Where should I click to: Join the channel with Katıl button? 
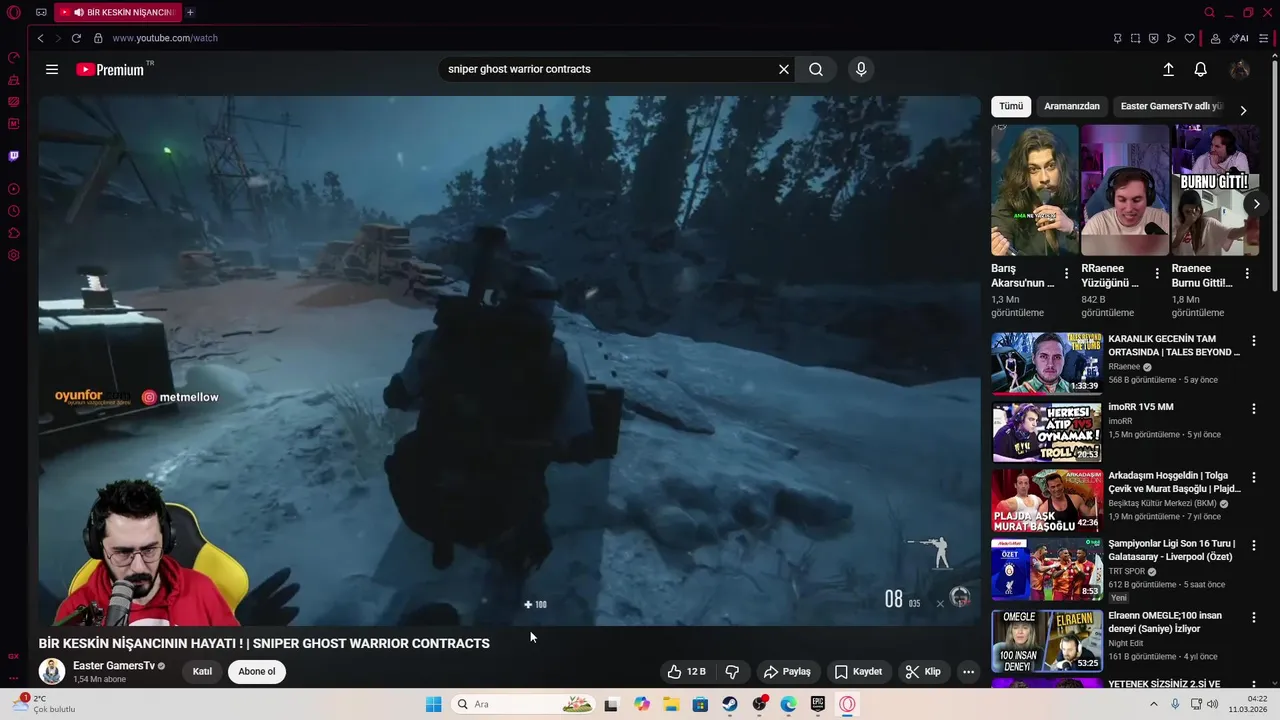click(202, 672)
